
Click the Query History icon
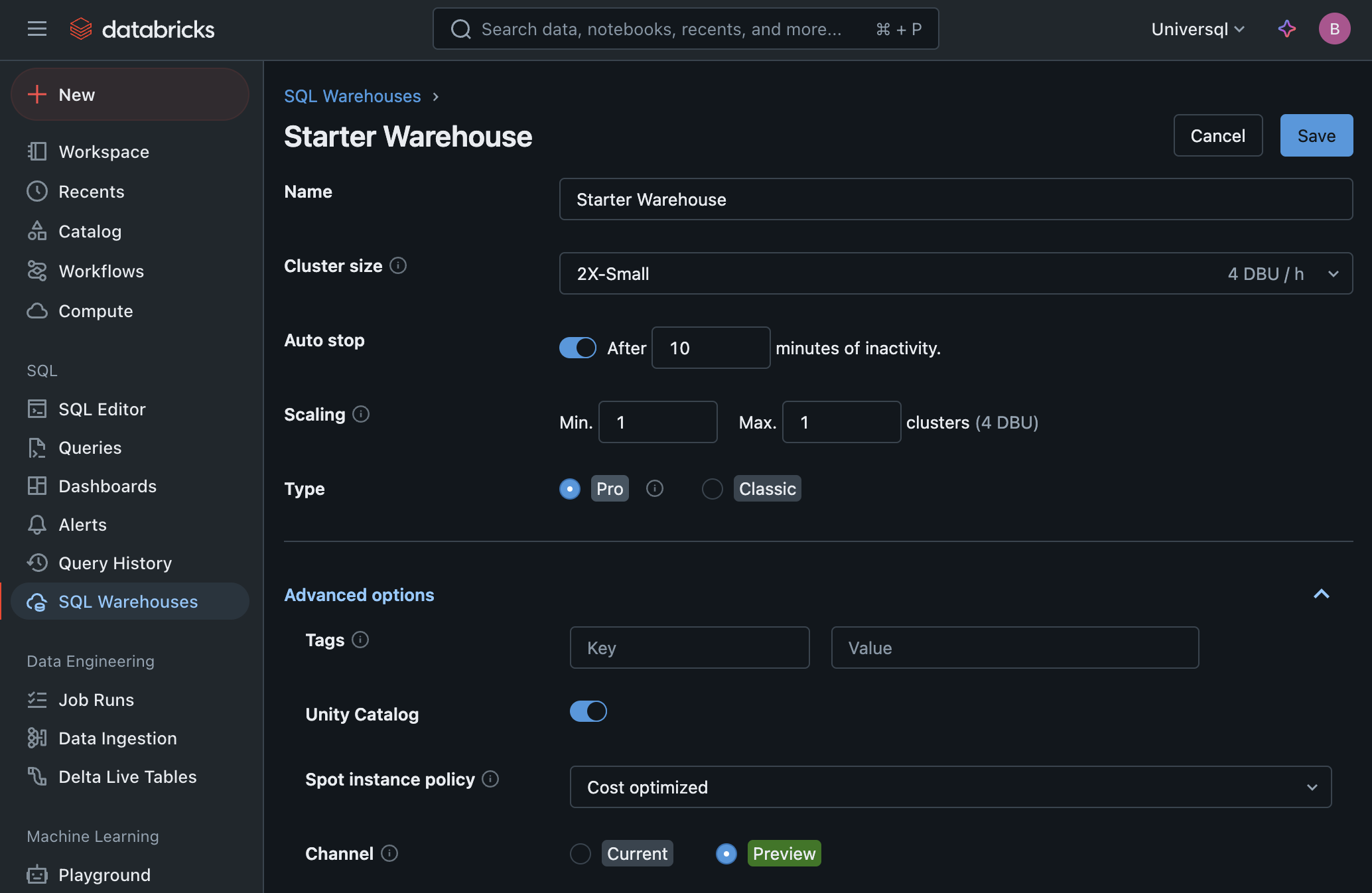pyautogui.click(x=37, y=563)
